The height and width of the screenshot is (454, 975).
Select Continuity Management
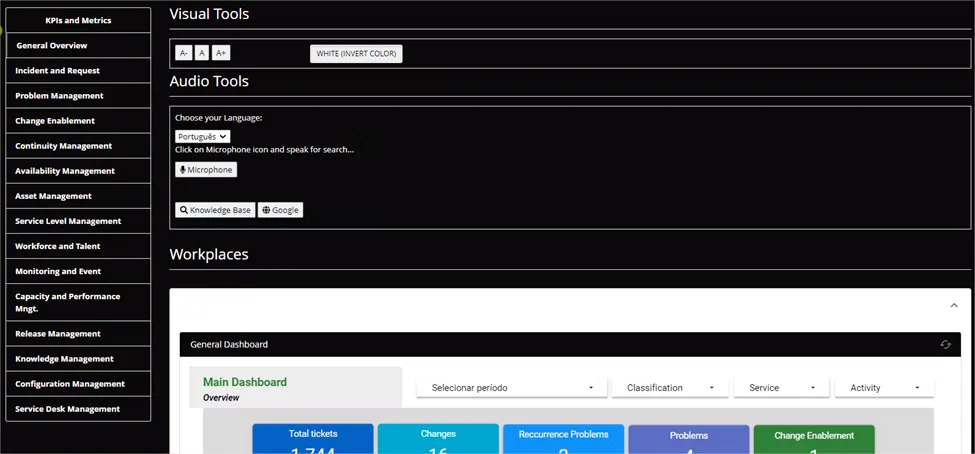(x=78, y=146)
